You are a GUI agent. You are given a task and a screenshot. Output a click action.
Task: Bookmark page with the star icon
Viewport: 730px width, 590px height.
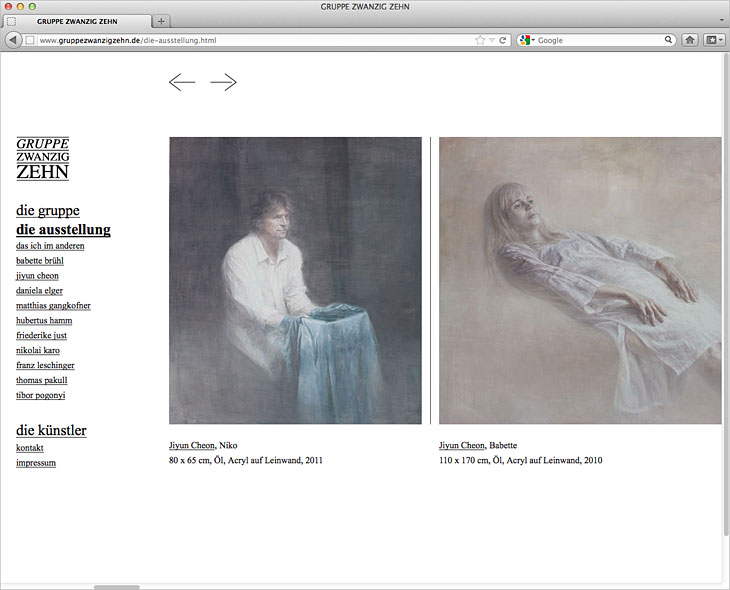pyautogui.click(x=480, y=41)
